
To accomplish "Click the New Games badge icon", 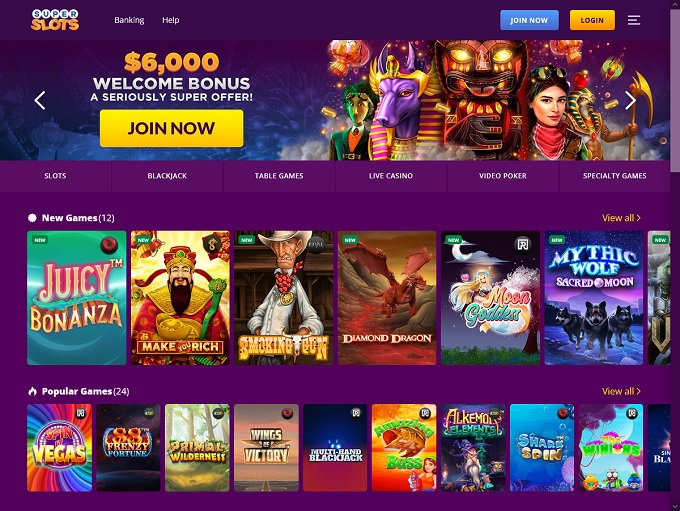I will point(32,218).
